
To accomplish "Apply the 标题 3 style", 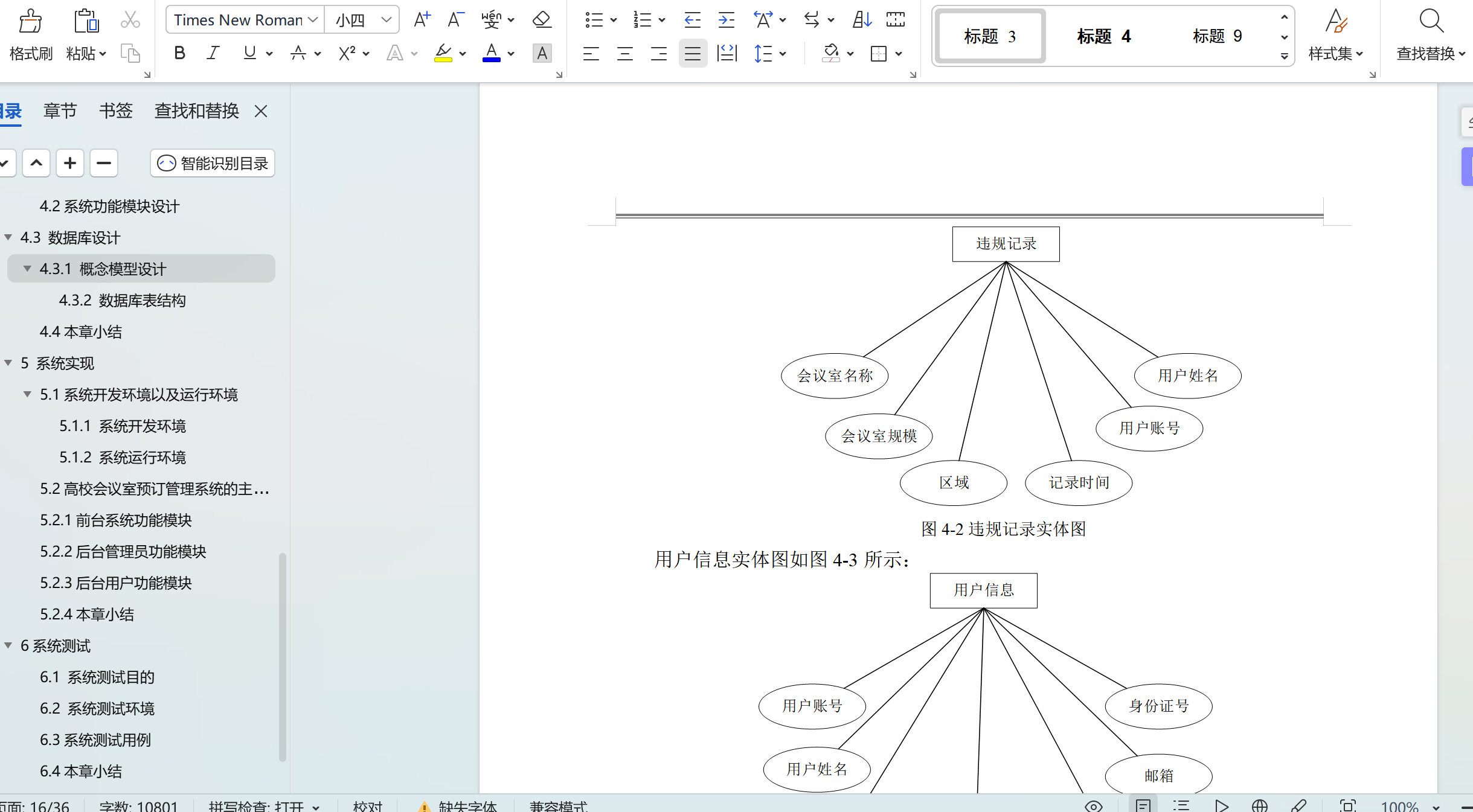I will [x=989, y=36].
